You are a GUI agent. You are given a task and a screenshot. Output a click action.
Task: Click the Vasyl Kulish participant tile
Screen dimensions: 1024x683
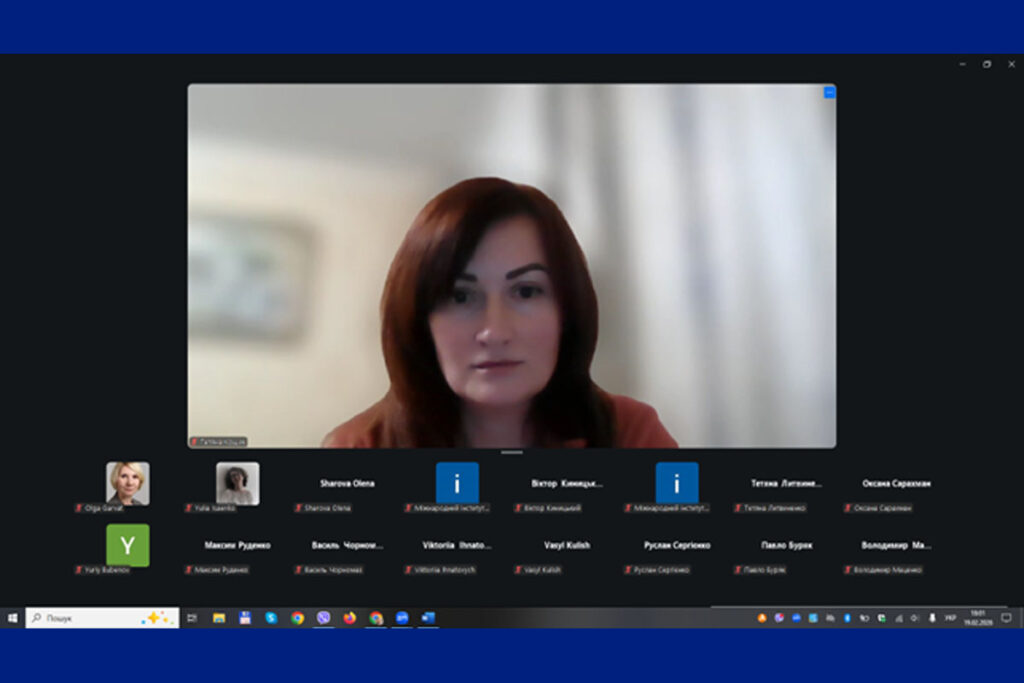pos(566,546)
